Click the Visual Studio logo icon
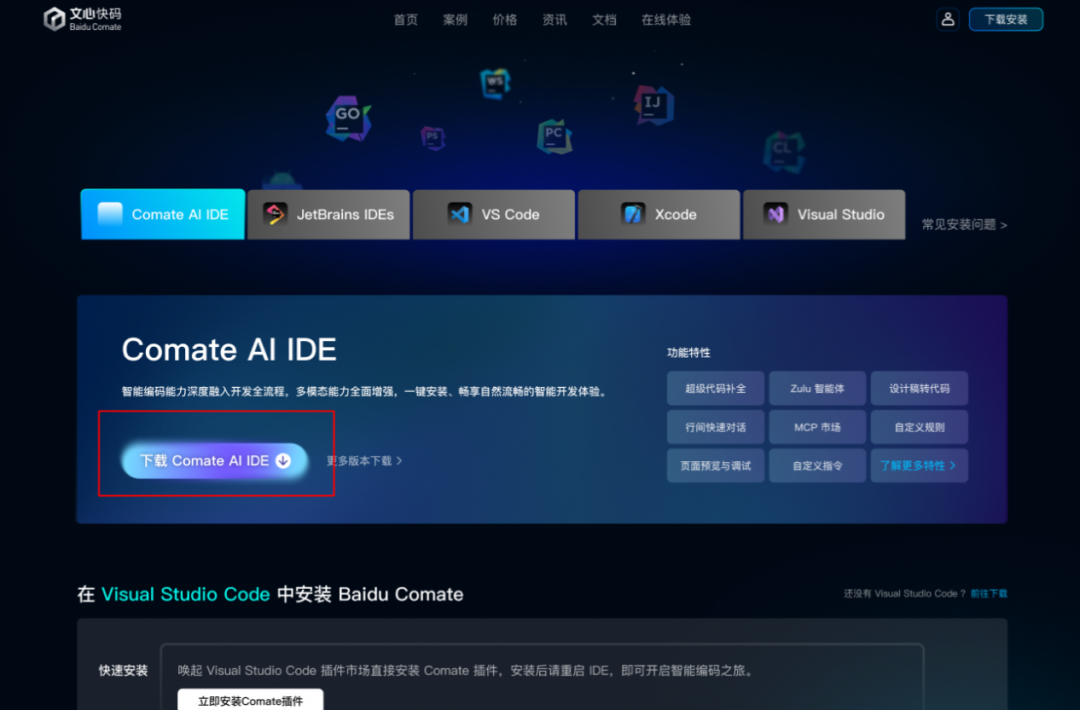The height and width of the screenshot is (710, 1080). pos(776,214)
